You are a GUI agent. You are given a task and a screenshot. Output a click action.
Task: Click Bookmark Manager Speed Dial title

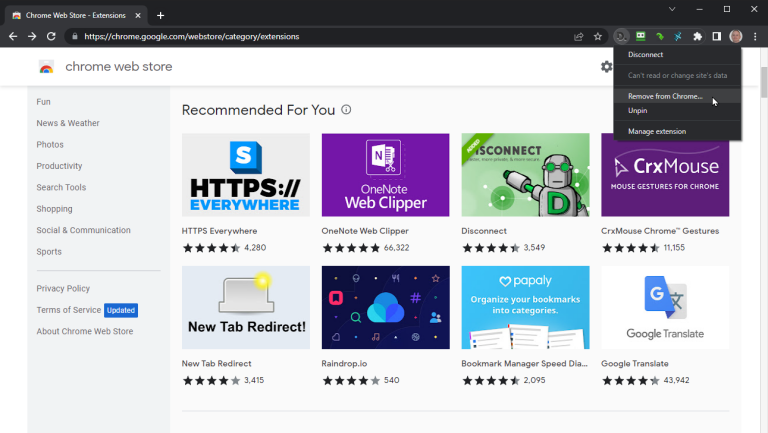point(524,363)
